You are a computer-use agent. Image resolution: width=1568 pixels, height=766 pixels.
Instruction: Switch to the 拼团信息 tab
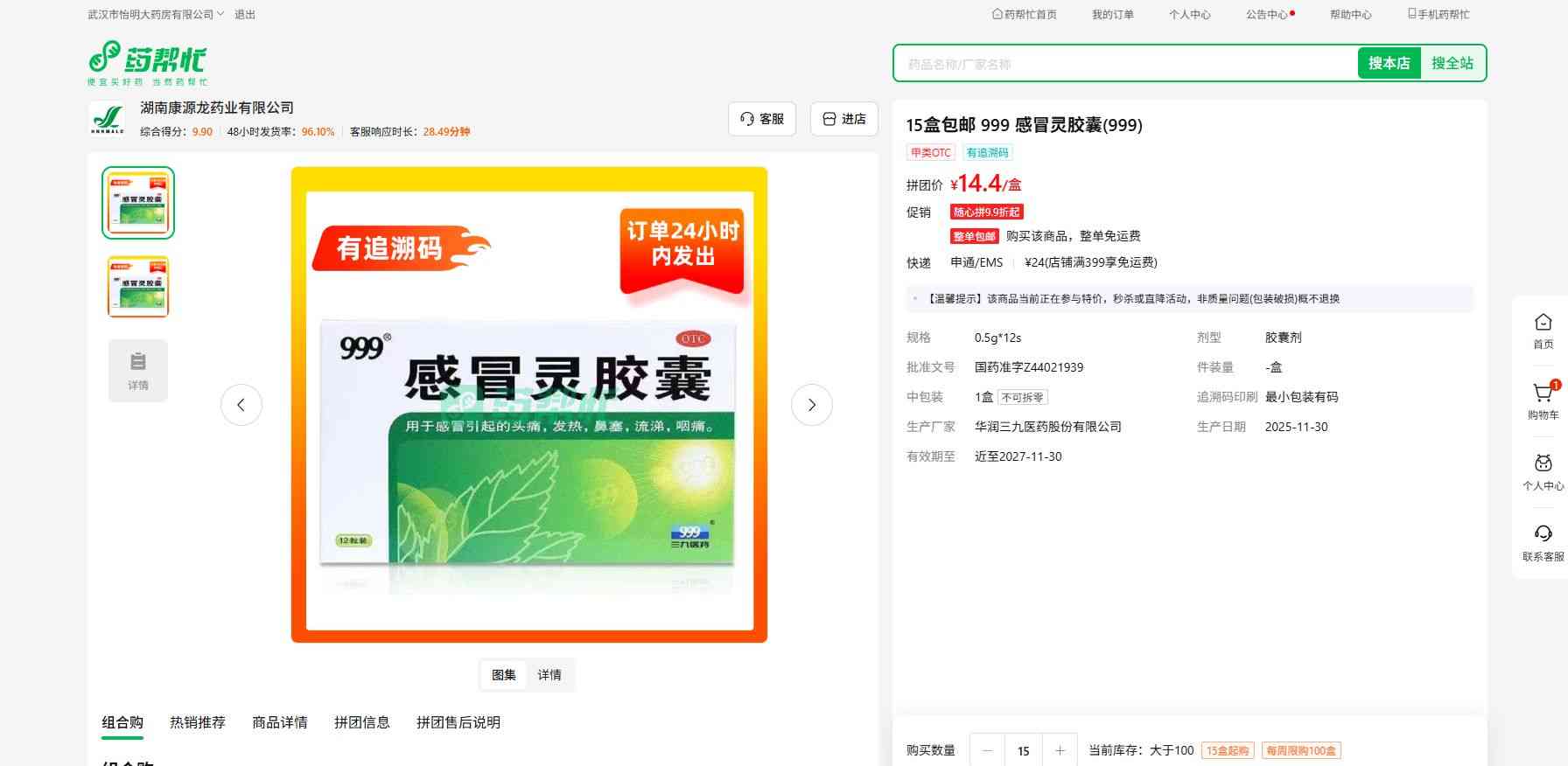[361, 722]
